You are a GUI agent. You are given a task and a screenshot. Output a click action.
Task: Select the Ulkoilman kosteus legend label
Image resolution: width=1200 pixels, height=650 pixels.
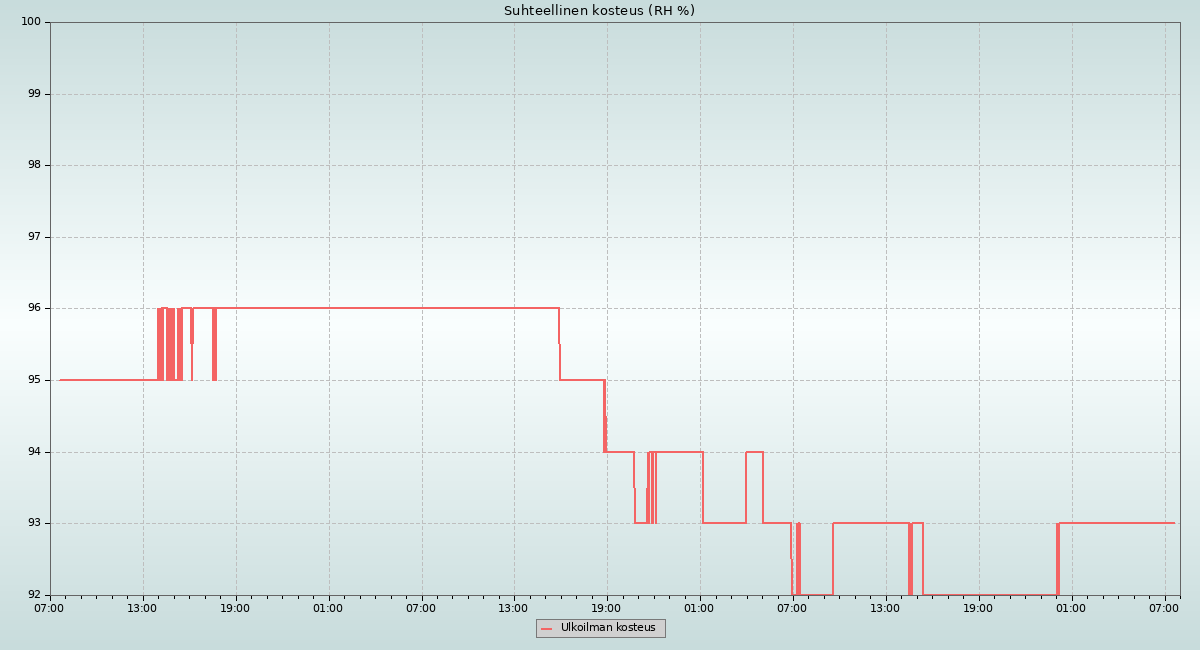pos(607,628)
